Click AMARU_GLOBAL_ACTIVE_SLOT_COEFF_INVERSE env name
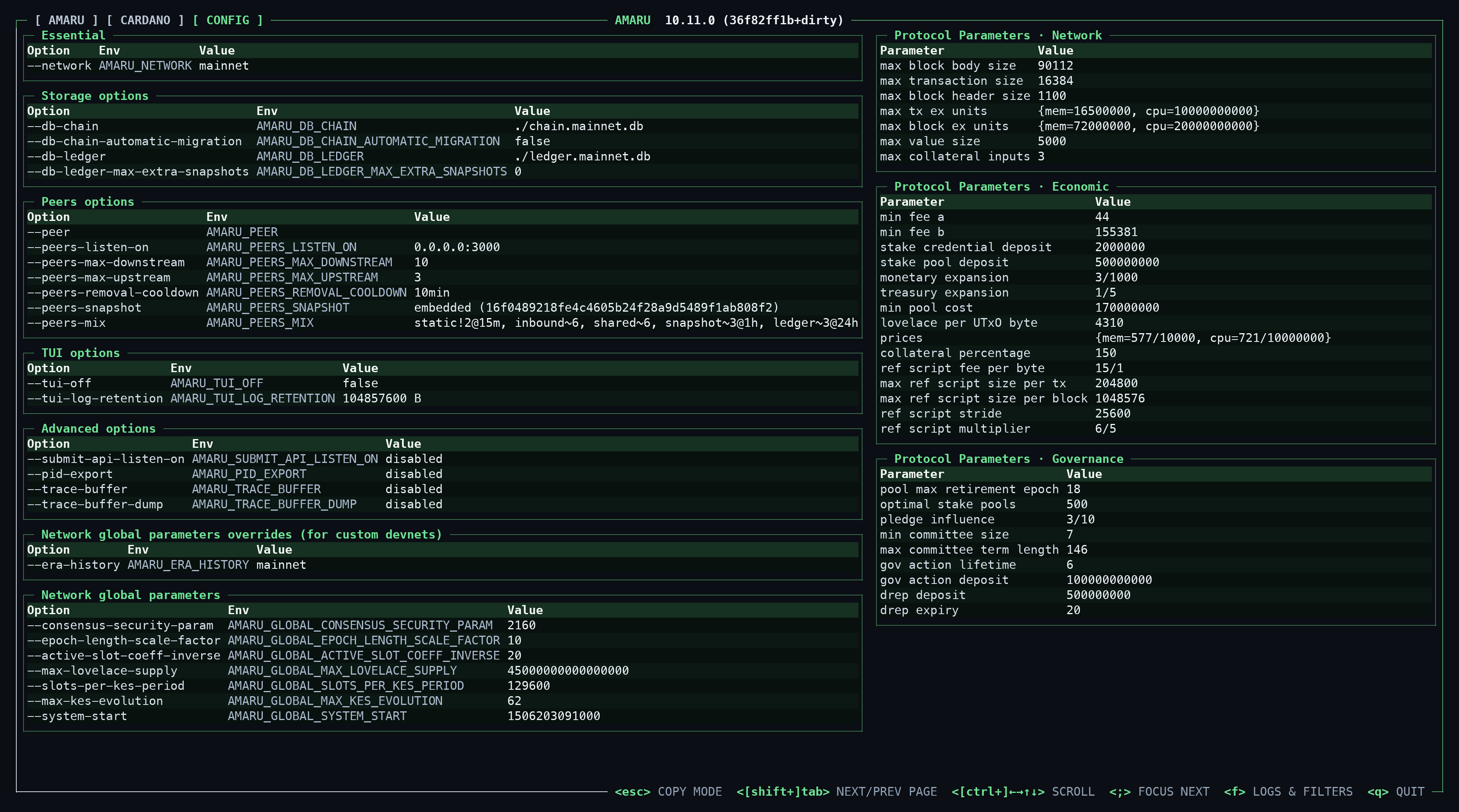The width and height of the screenshot is (1459, 812). coord(364,655)
